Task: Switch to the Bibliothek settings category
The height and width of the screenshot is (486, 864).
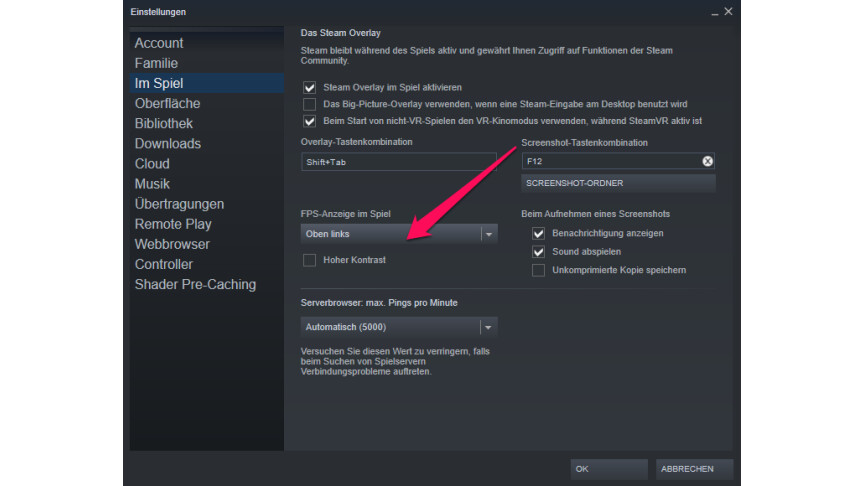Action: 164,123
